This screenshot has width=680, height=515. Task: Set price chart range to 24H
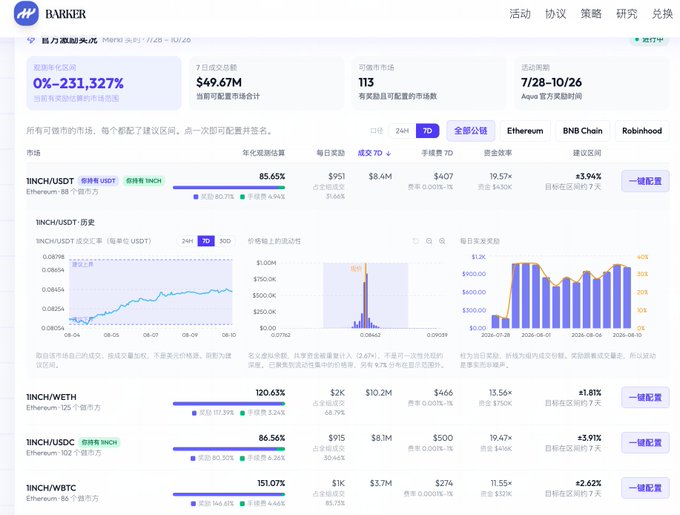pyautogui.click(x=187, y=241)
